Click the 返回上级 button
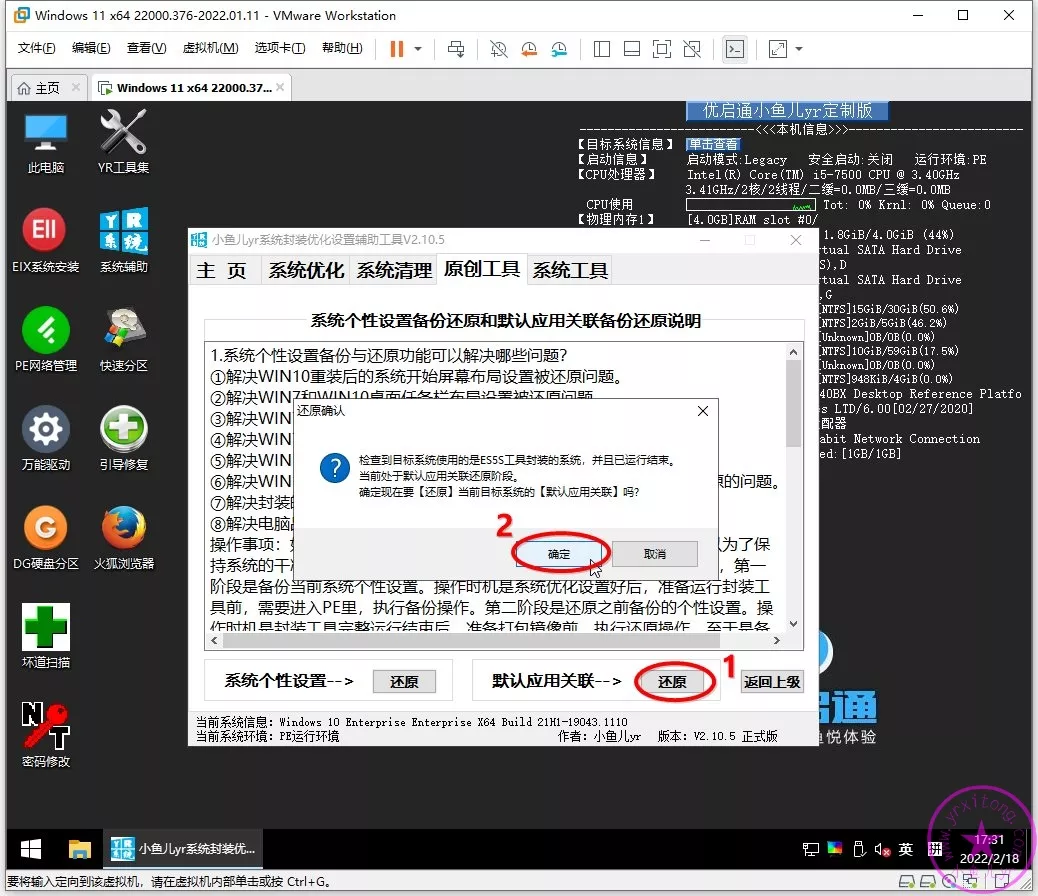 773,681
